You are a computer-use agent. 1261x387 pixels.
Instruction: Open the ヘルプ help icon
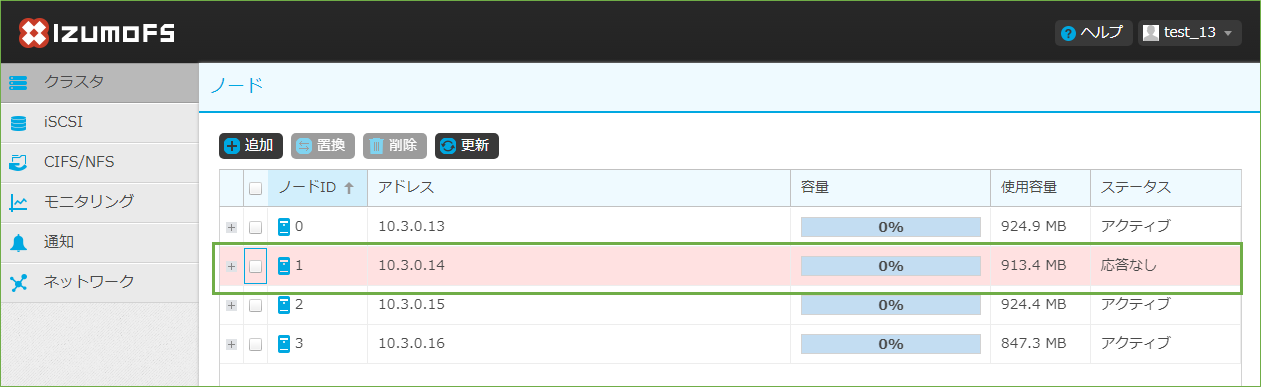coord(1068,33)
